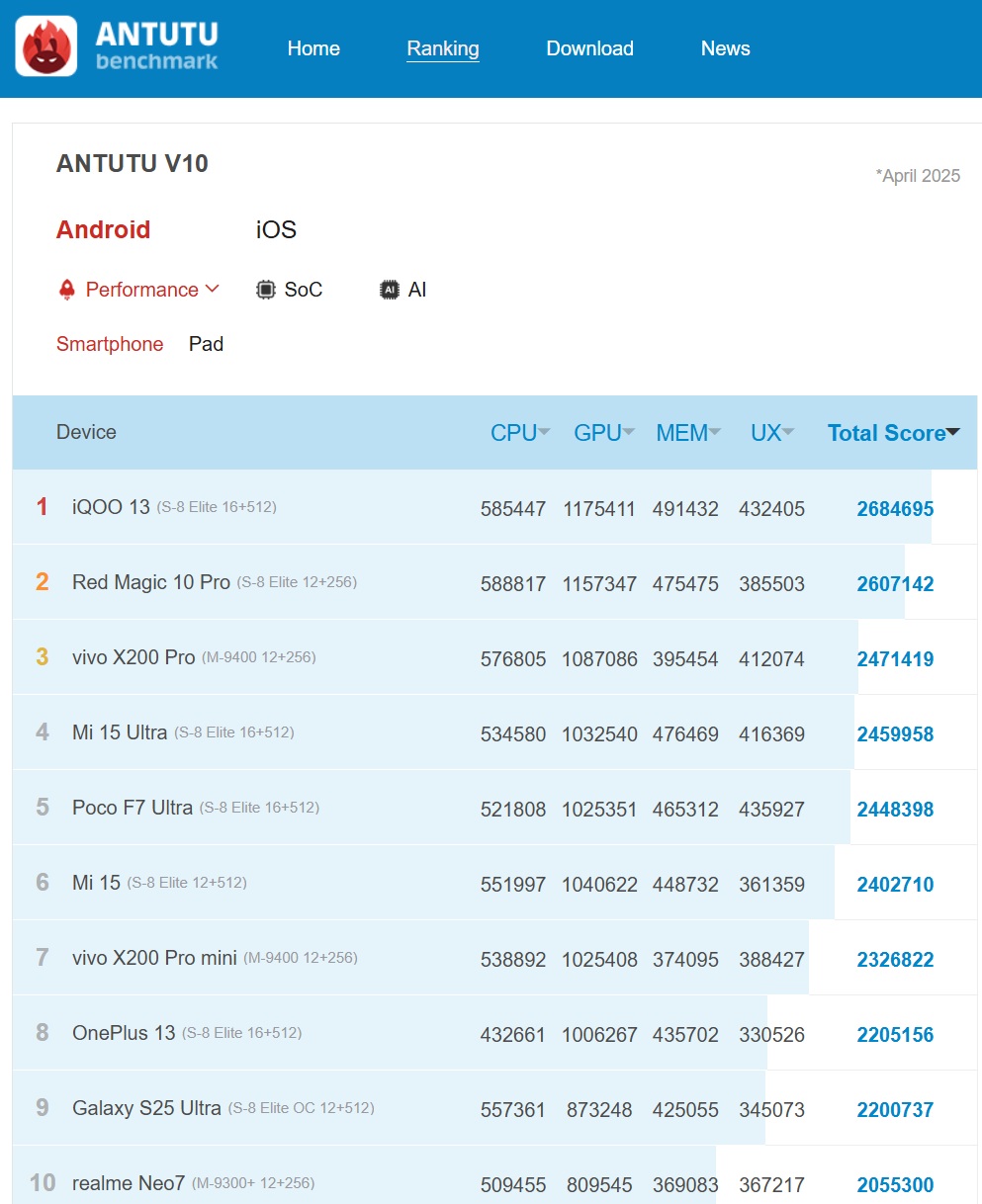
Task: Click the total score 2471419
Action: point(895,659)
